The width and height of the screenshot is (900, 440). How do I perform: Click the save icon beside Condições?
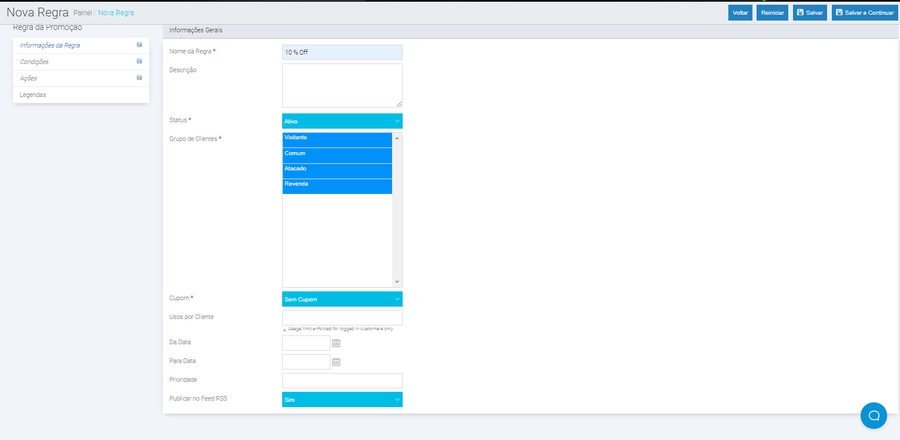tap(139, 61)
